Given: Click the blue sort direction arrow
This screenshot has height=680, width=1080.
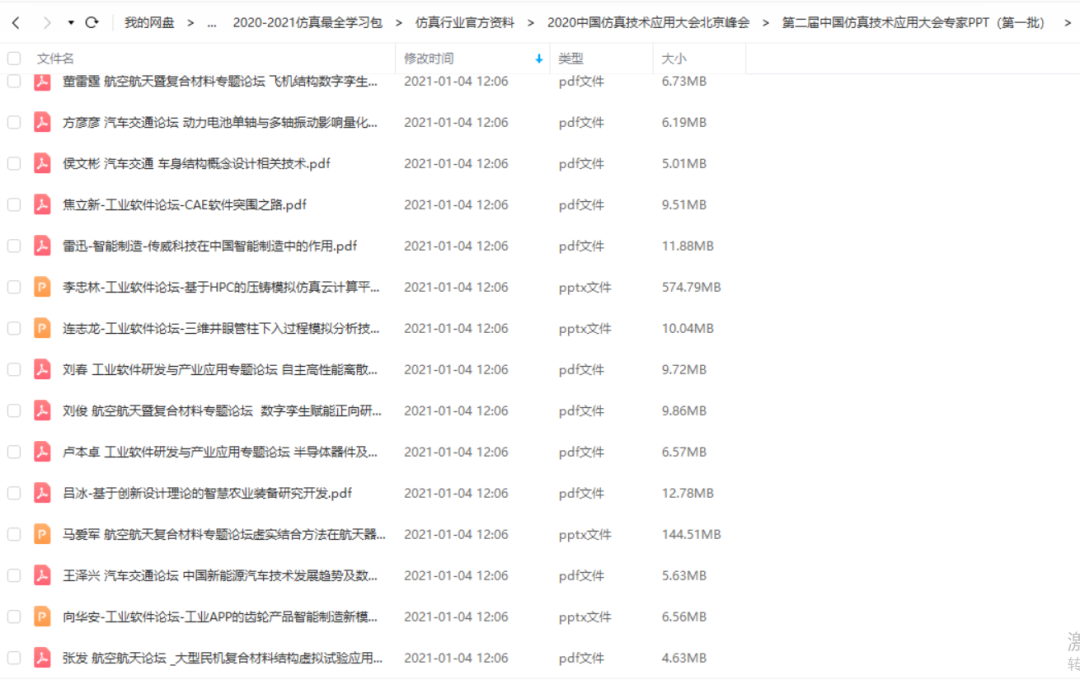Looking at the screenshot, I should [x=539, y=59].
